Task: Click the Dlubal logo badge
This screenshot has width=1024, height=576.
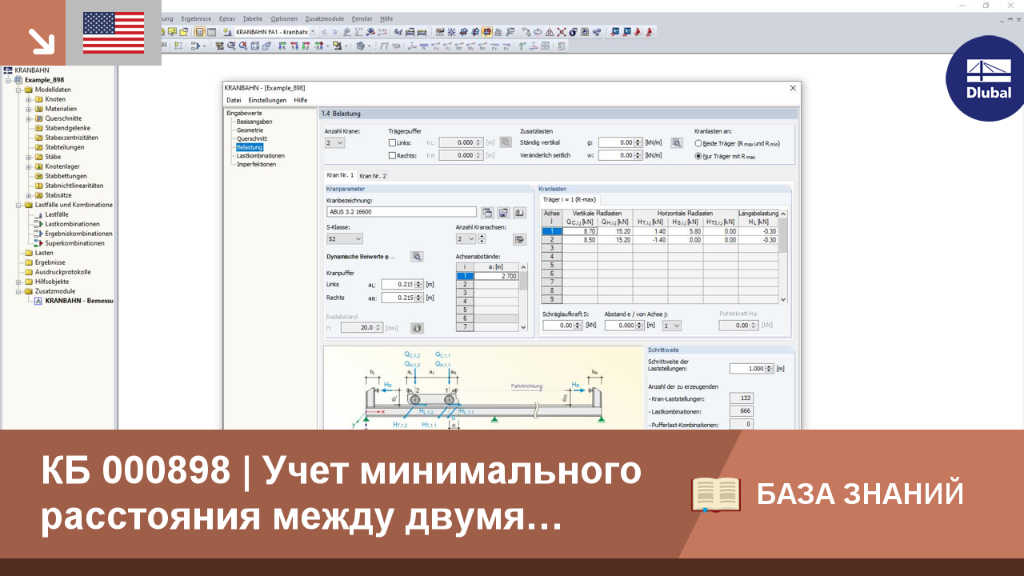Action: (x=987, y=78)
